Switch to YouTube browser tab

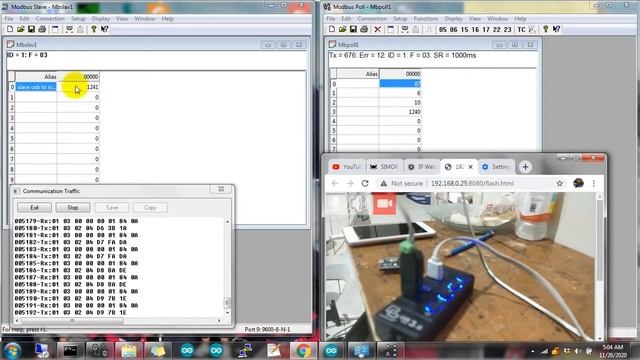click(x=346, y=167)
